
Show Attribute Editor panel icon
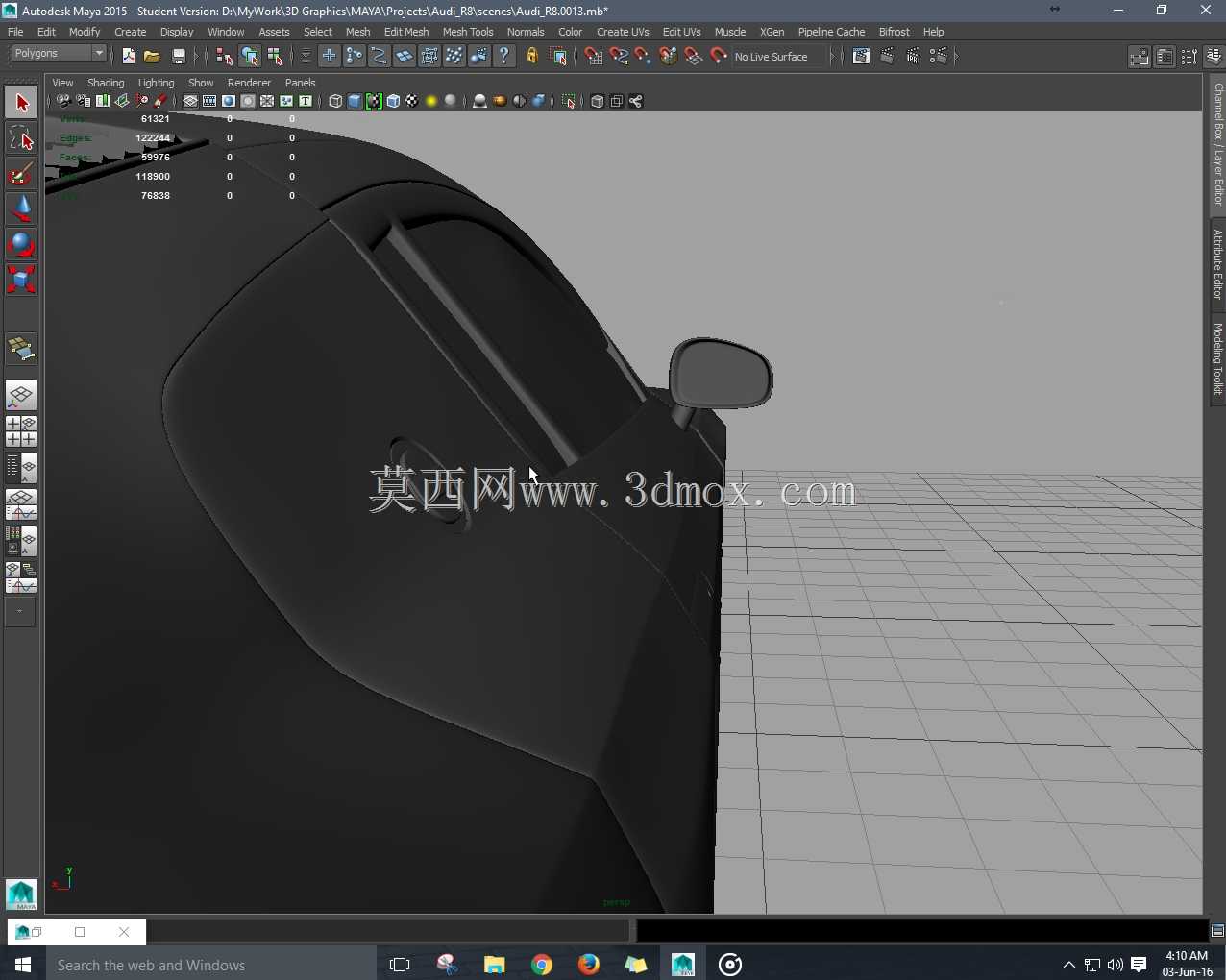(x=1165, y=57)
